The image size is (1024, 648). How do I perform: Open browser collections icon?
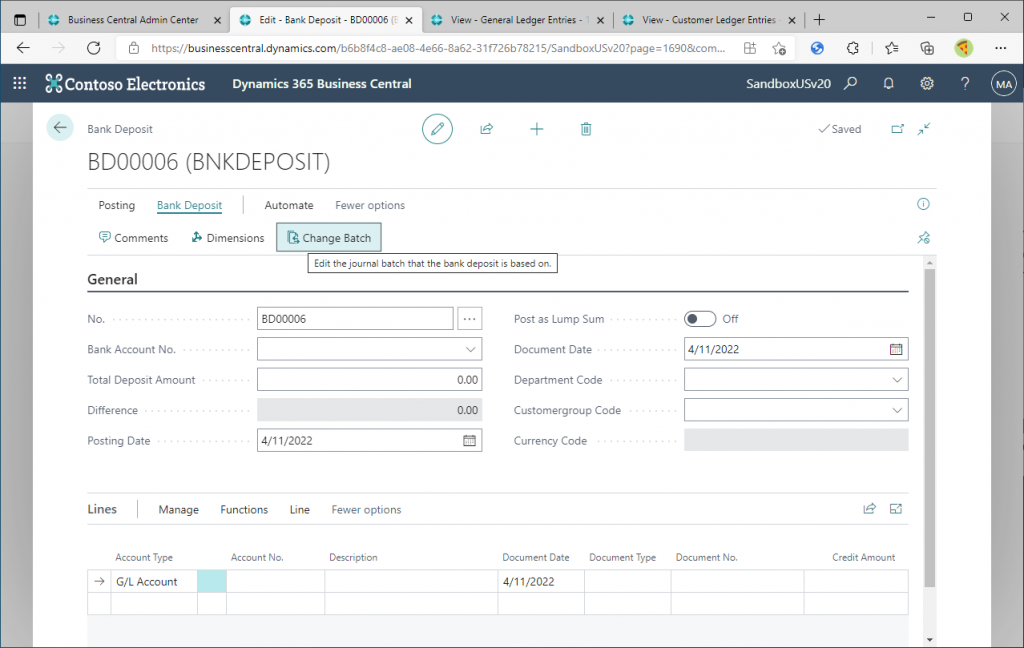(x=927, y=48)
